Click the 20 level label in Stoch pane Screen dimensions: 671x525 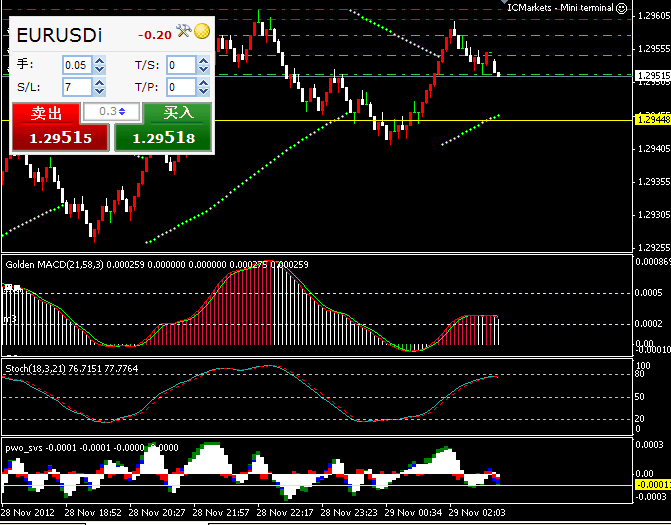[641, 418]
